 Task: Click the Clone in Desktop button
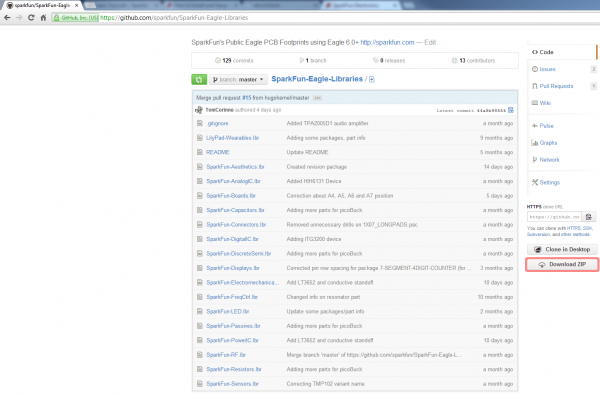(x=562, y=249)
